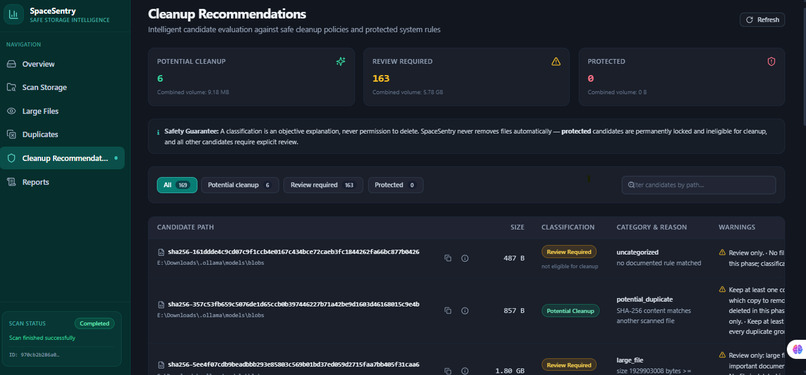
Task: Click file icon of sha256-161ddde4 row
Action: [x=160, y=252]
